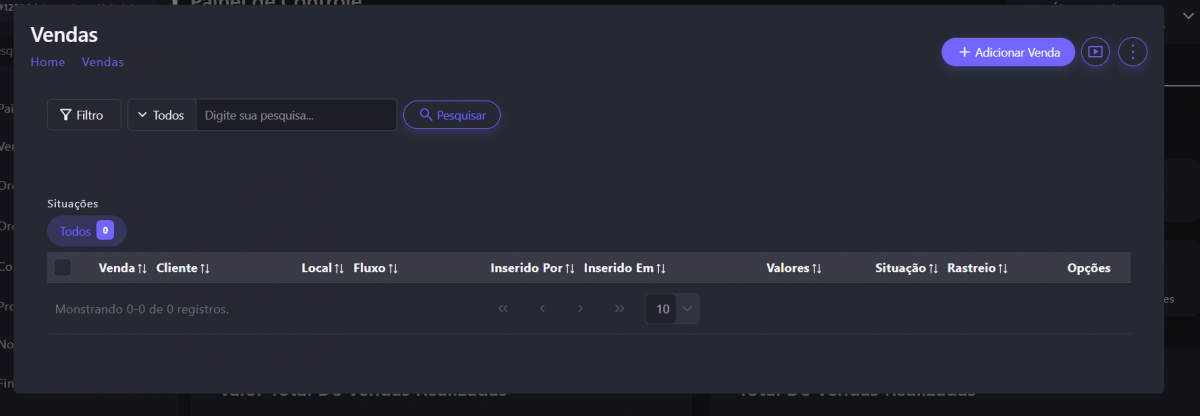Click the Adicionar Venda button
This screenshot has width=1200, height=416.
point(1008,52)
